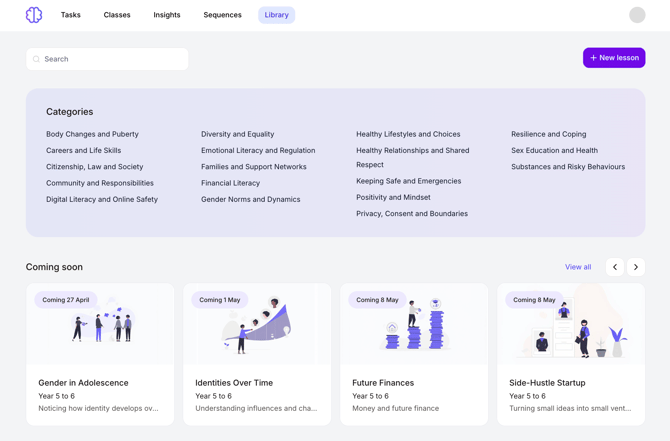Image resolution: width=670 pixels, height=441 pixels.
Task: View all coming soon lessons
Action: click(578, 267)
